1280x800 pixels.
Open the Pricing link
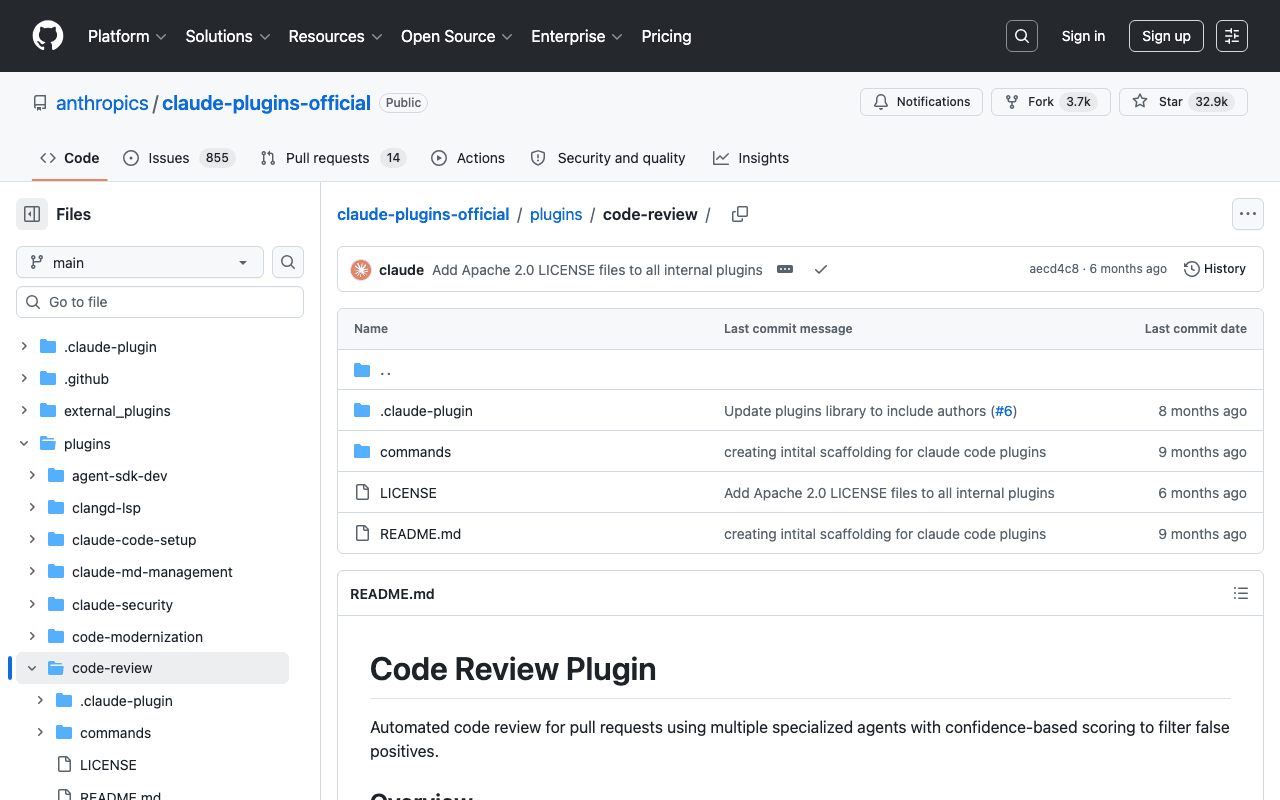pos(666,36)
